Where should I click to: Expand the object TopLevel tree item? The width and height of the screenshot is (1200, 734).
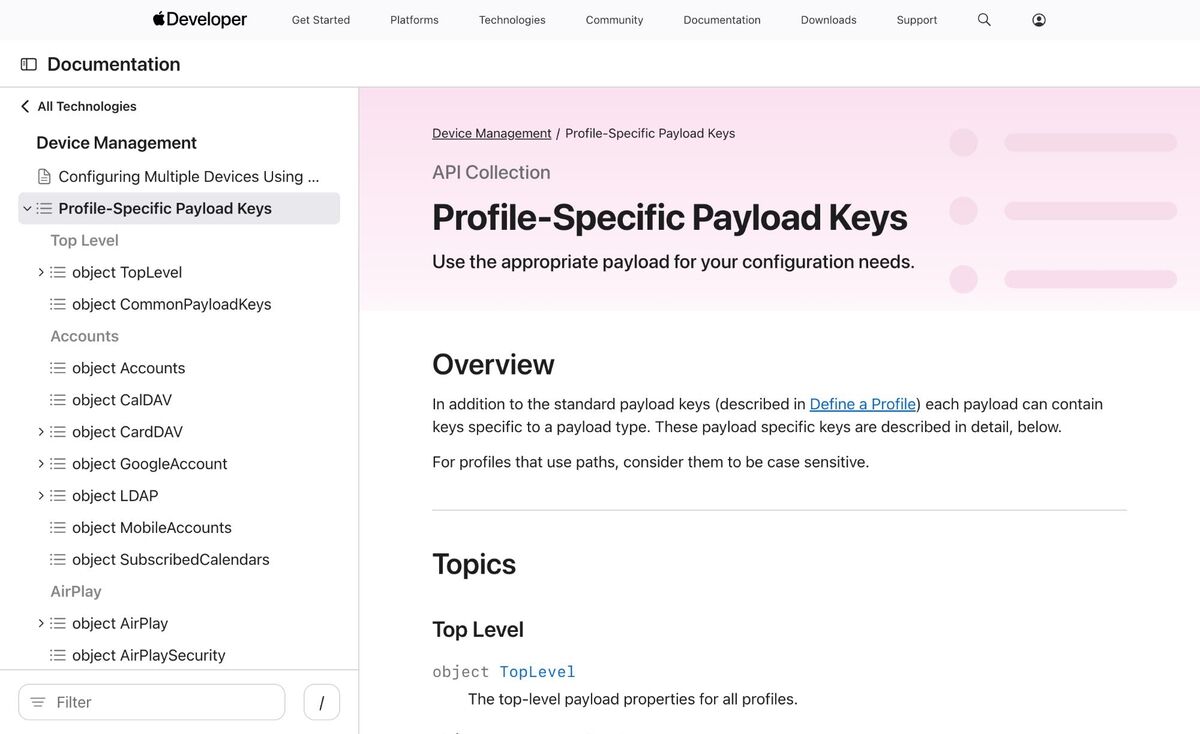tap(41, 272)
